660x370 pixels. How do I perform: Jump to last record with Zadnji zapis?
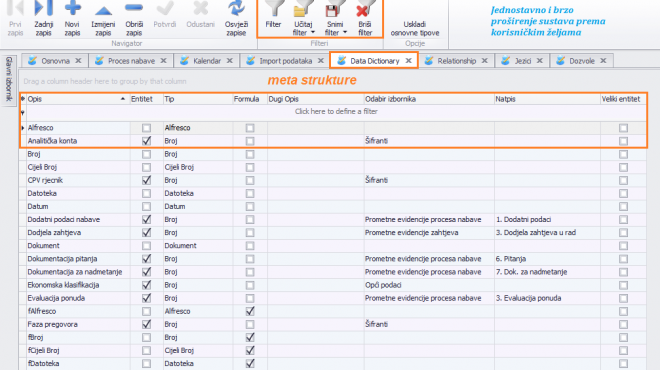(x=44, y=18)
